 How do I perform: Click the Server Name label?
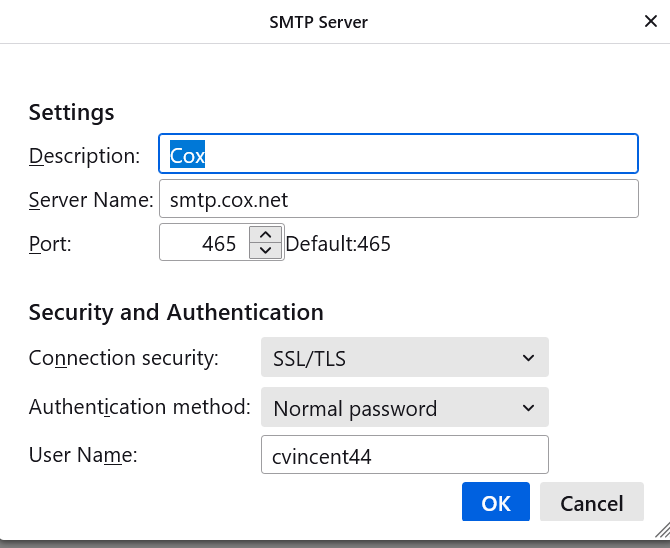(90, 200)
